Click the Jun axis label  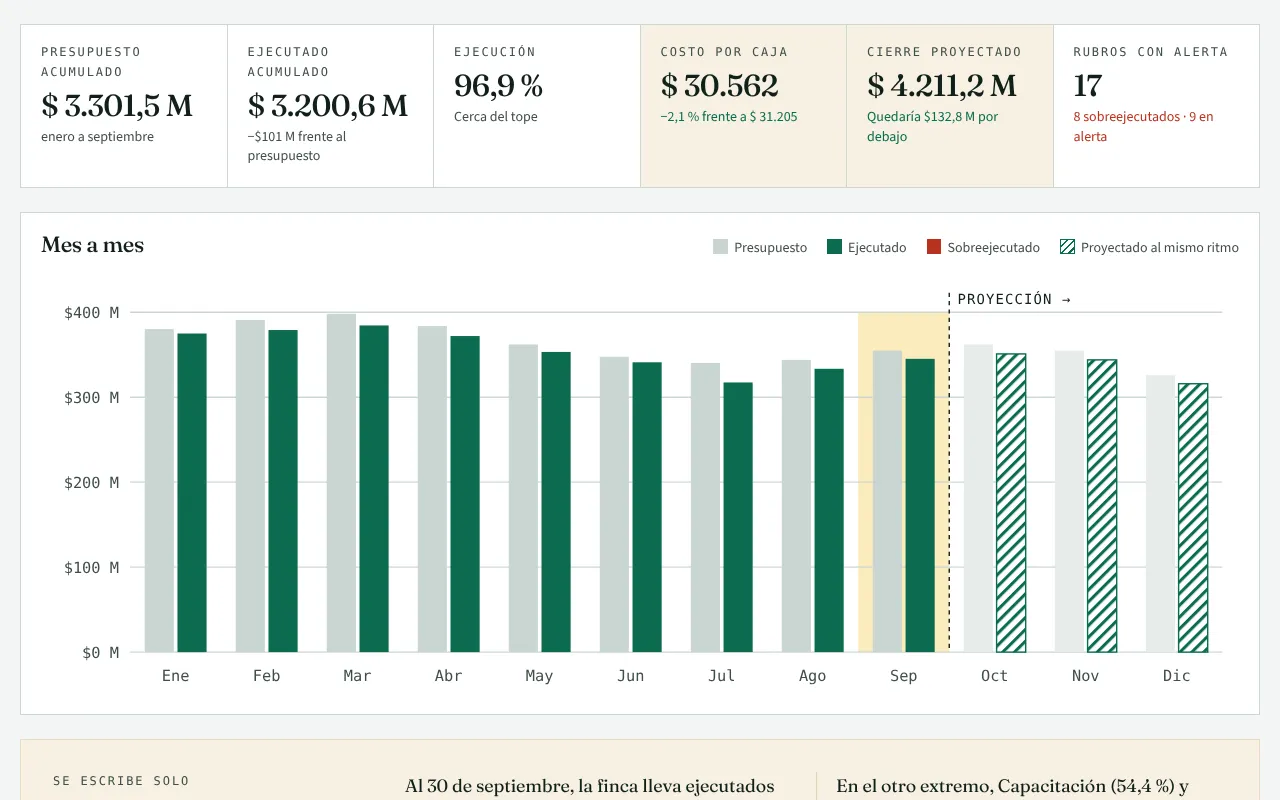point(630,676)
